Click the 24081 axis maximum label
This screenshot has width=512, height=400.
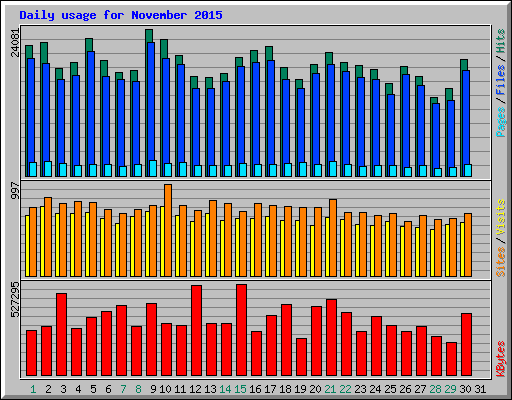point(15,43)
